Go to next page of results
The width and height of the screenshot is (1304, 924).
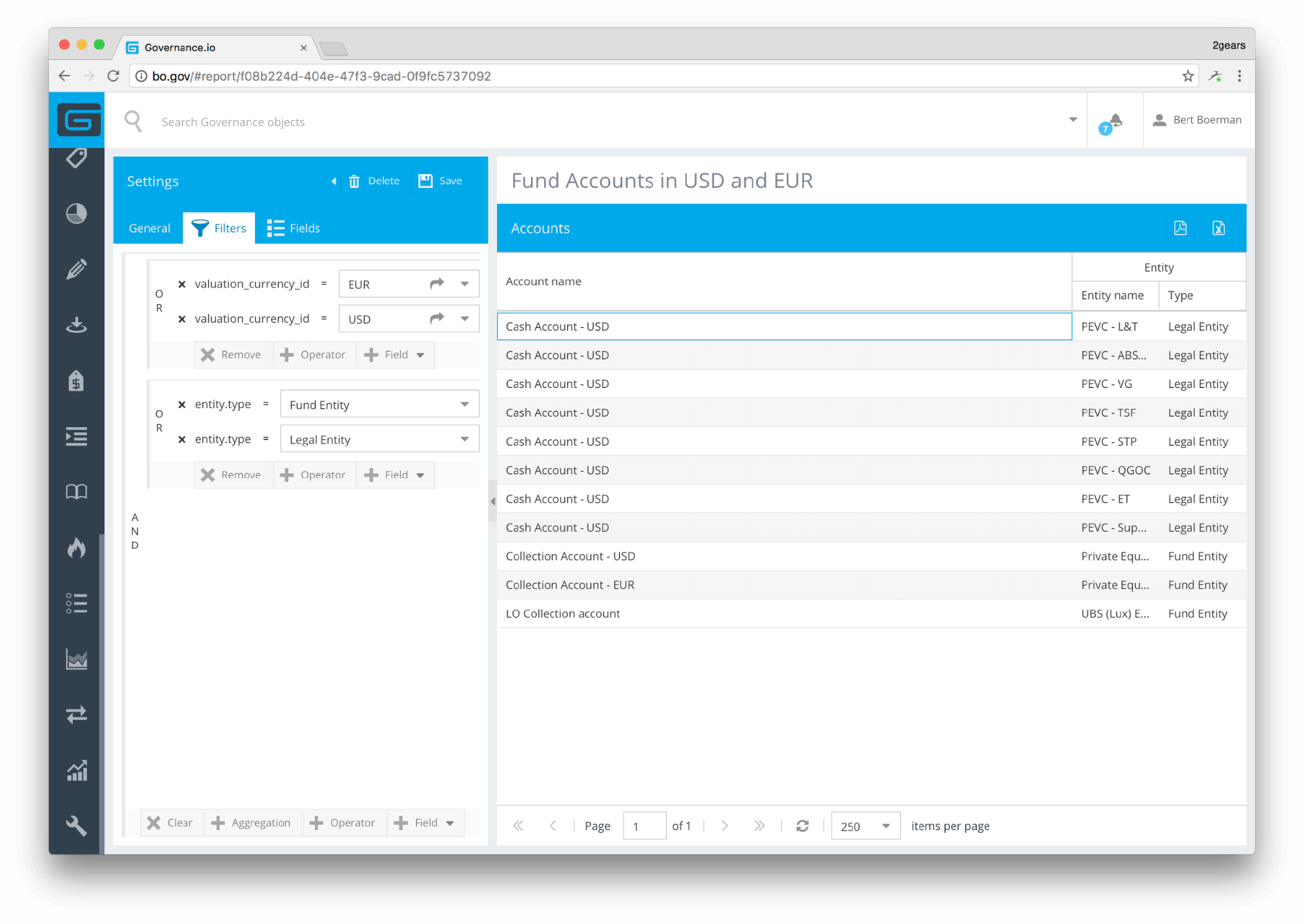(x=724, y=826)
